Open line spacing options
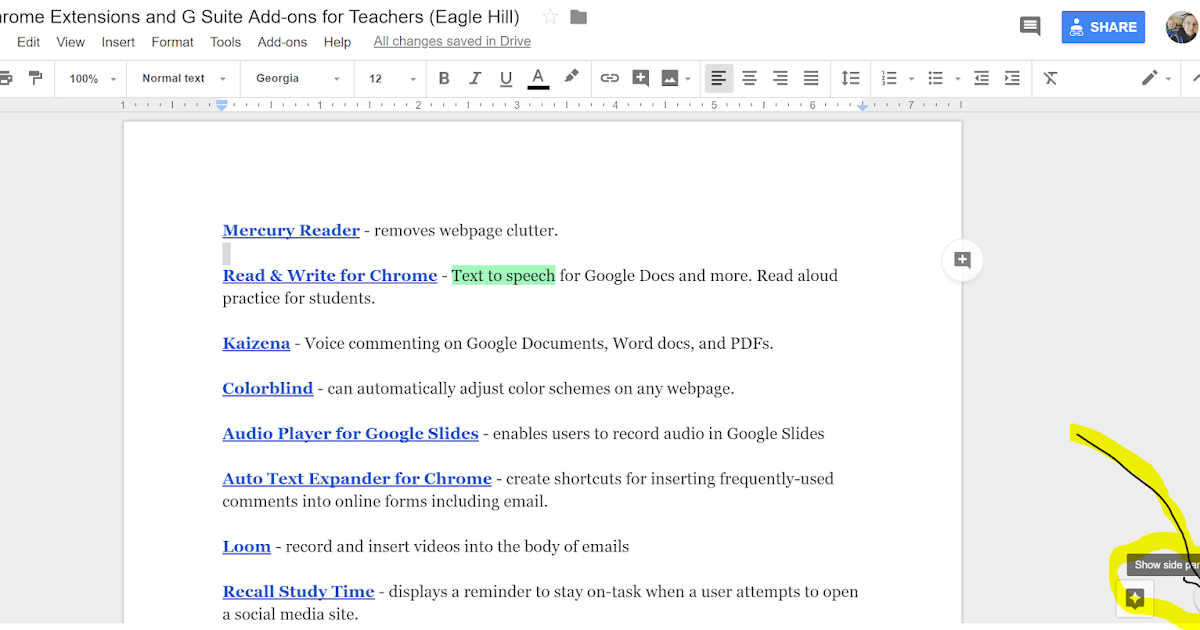Image resolution: width=1200 pixels, height=630 pixels. coord(850,78)
